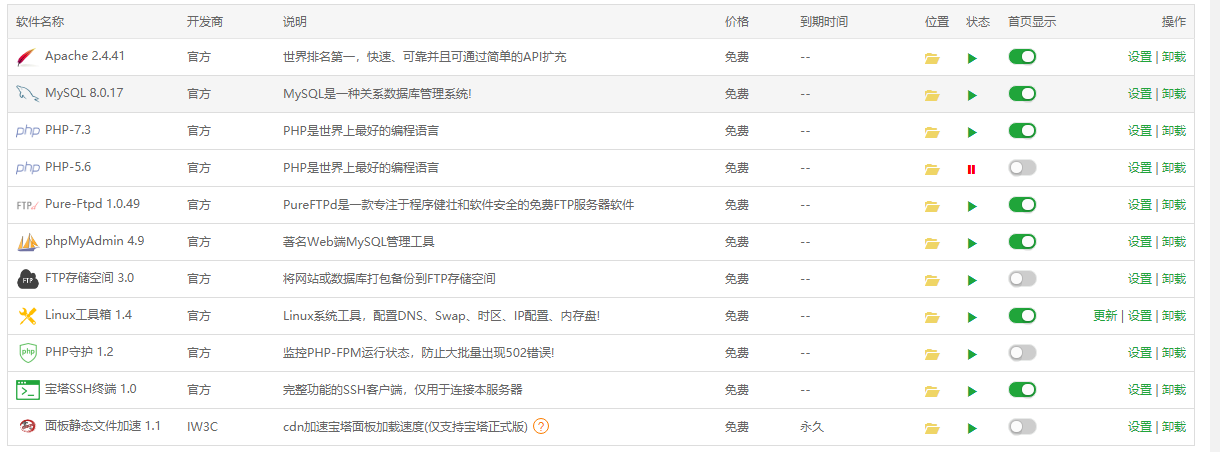This screenshot has width=1220, height=452.
Task: Click 更新 to update Linux工具箱 1.4
Action: pyautogui.click(x=1106, y=316)
